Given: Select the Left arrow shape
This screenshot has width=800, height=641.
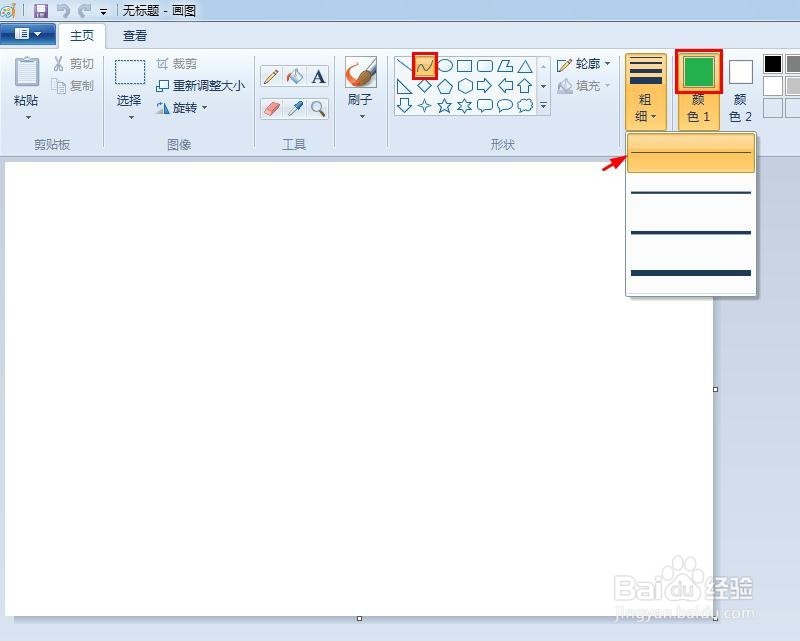Looking at the screenshot, I should coord(505,86).
